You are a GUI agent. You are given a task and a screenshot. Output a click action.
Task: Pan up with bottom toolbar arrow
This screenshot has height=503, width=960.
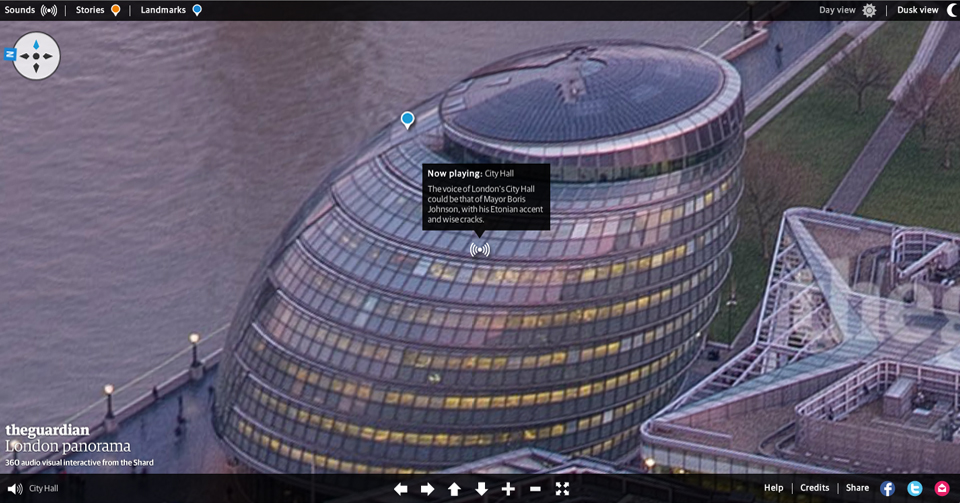pyautogui.click(x=454, y=488)
